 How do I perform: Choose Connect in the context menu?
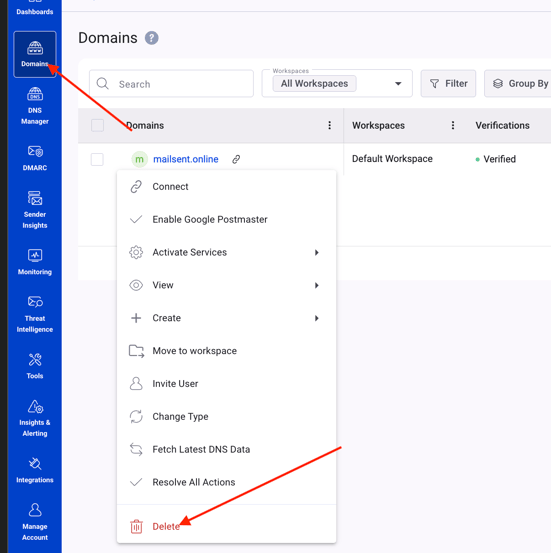pos(226,187)
